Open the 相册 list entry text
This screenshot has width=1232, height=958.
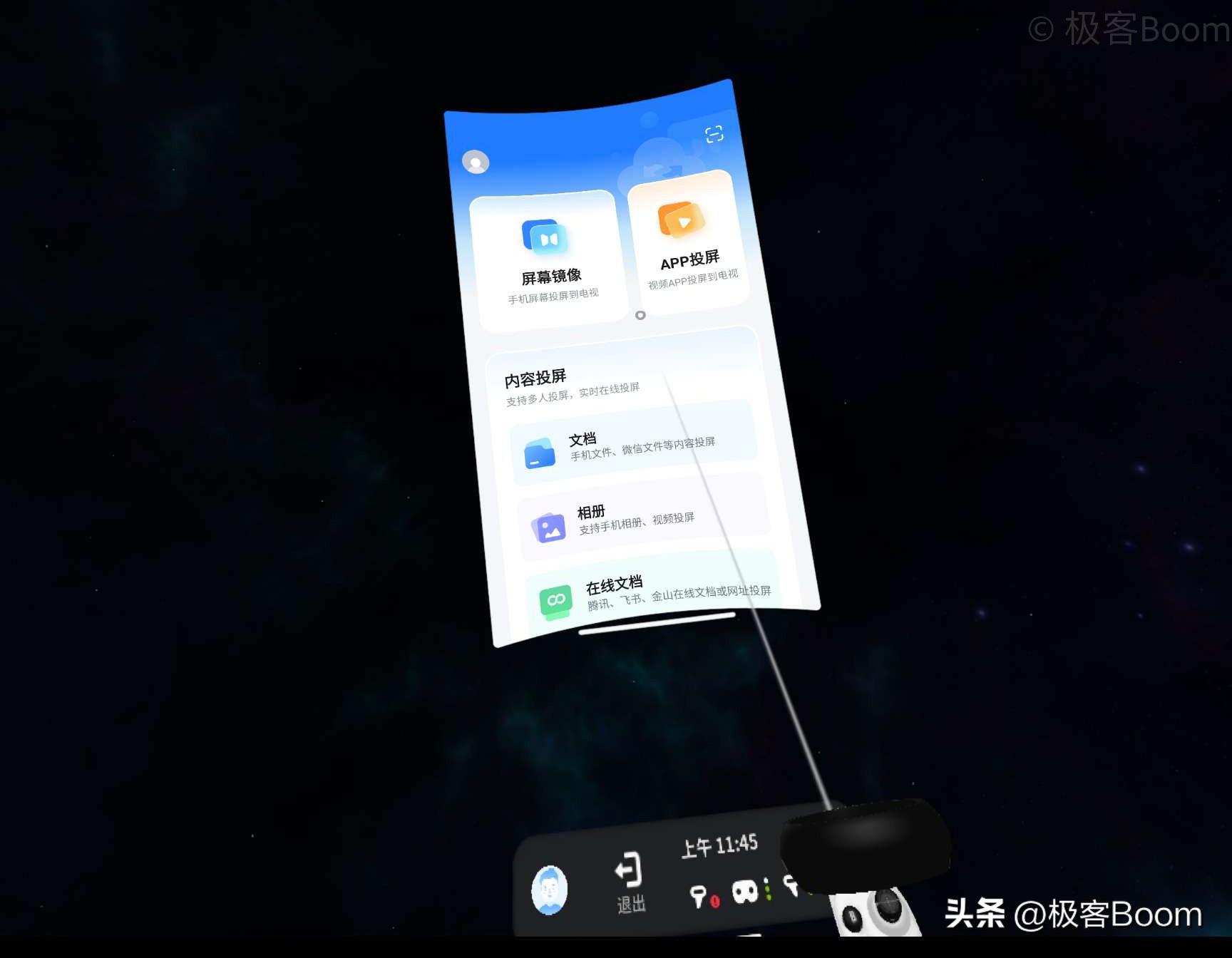(591, 512)
